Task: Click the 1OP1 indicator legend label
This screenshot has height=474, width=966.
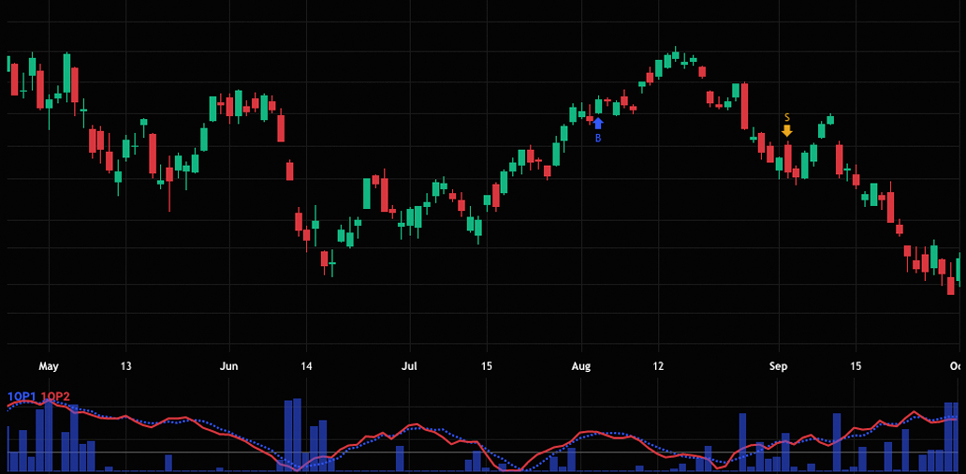Action: coord(21,397)
